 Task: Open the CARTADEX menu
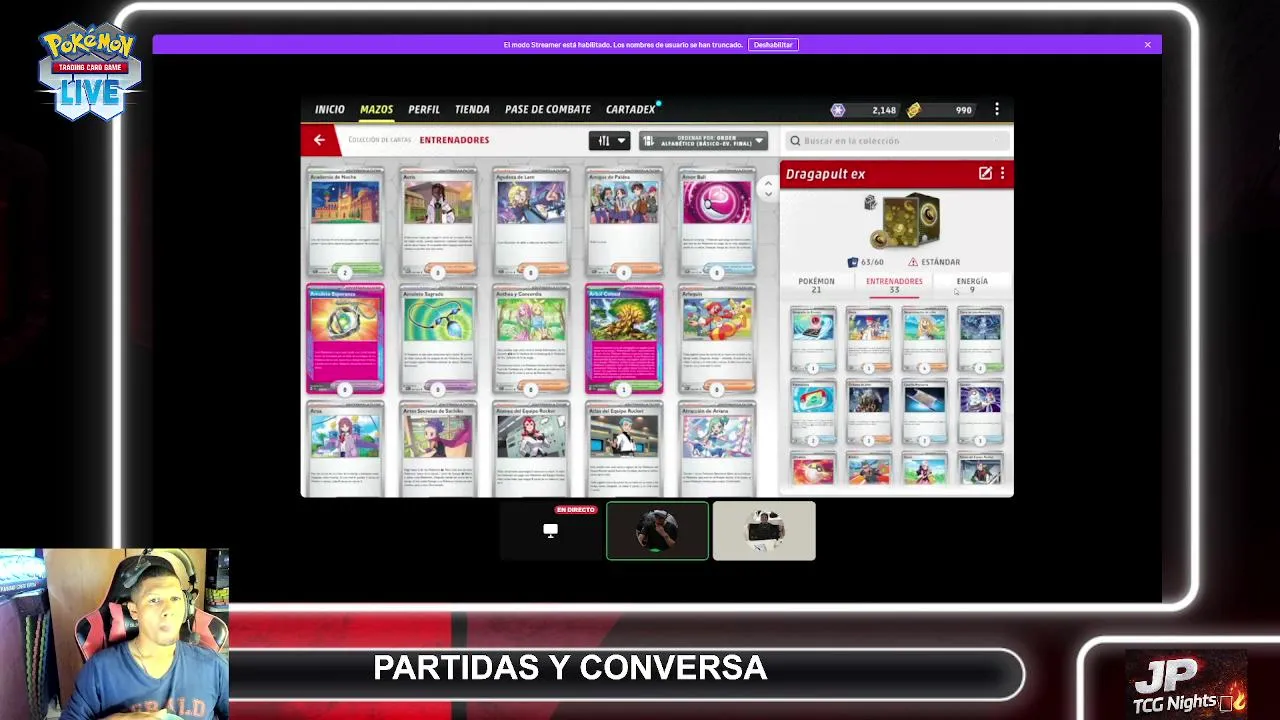(631, 109)
